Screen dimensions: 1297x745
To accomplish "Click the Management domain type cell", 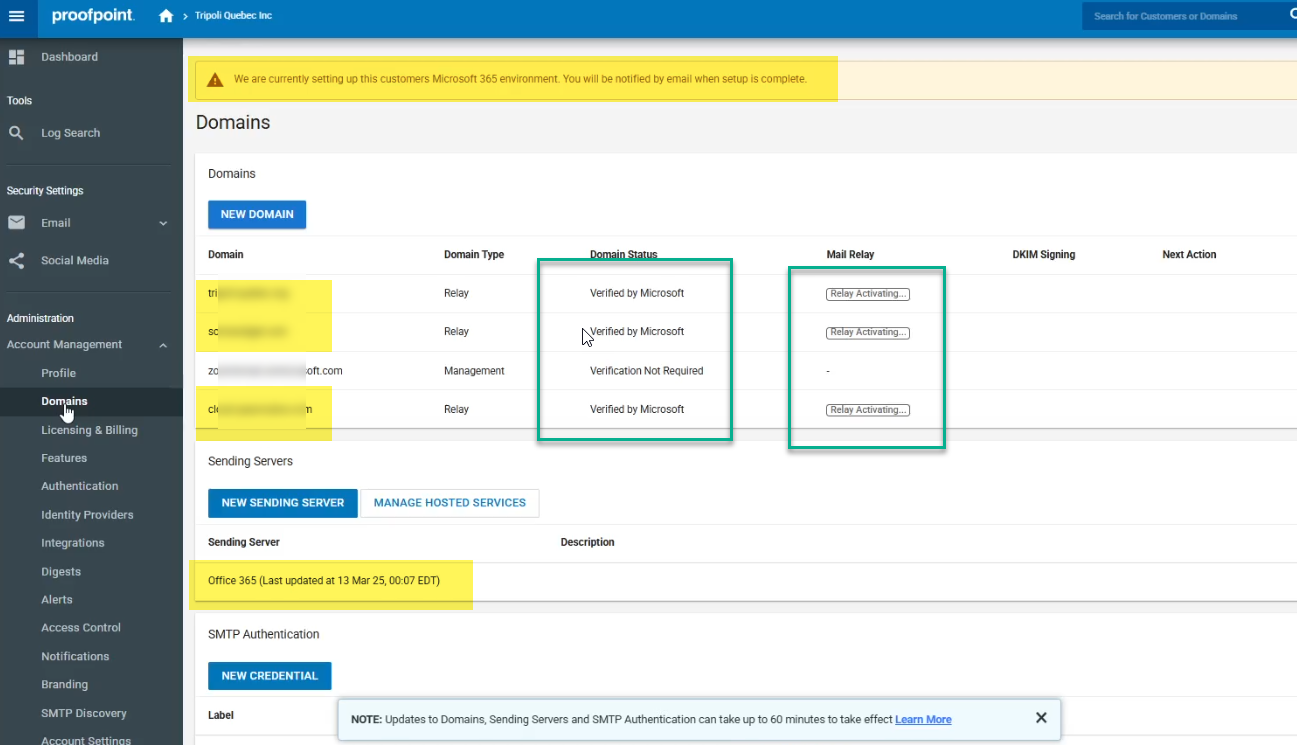I will [474, 371].
